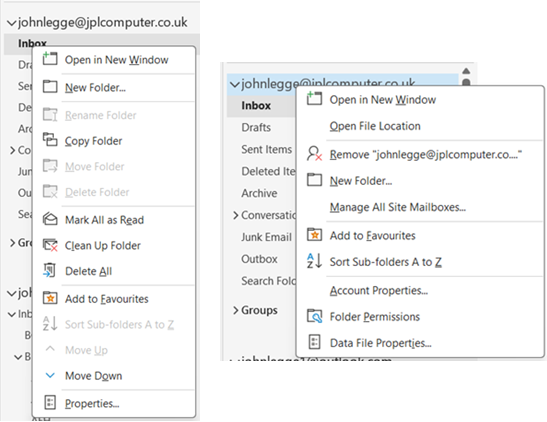Expand the Gr folder chevron in left pane
Viewport: 547px width, 422px height.
(12, 242)
